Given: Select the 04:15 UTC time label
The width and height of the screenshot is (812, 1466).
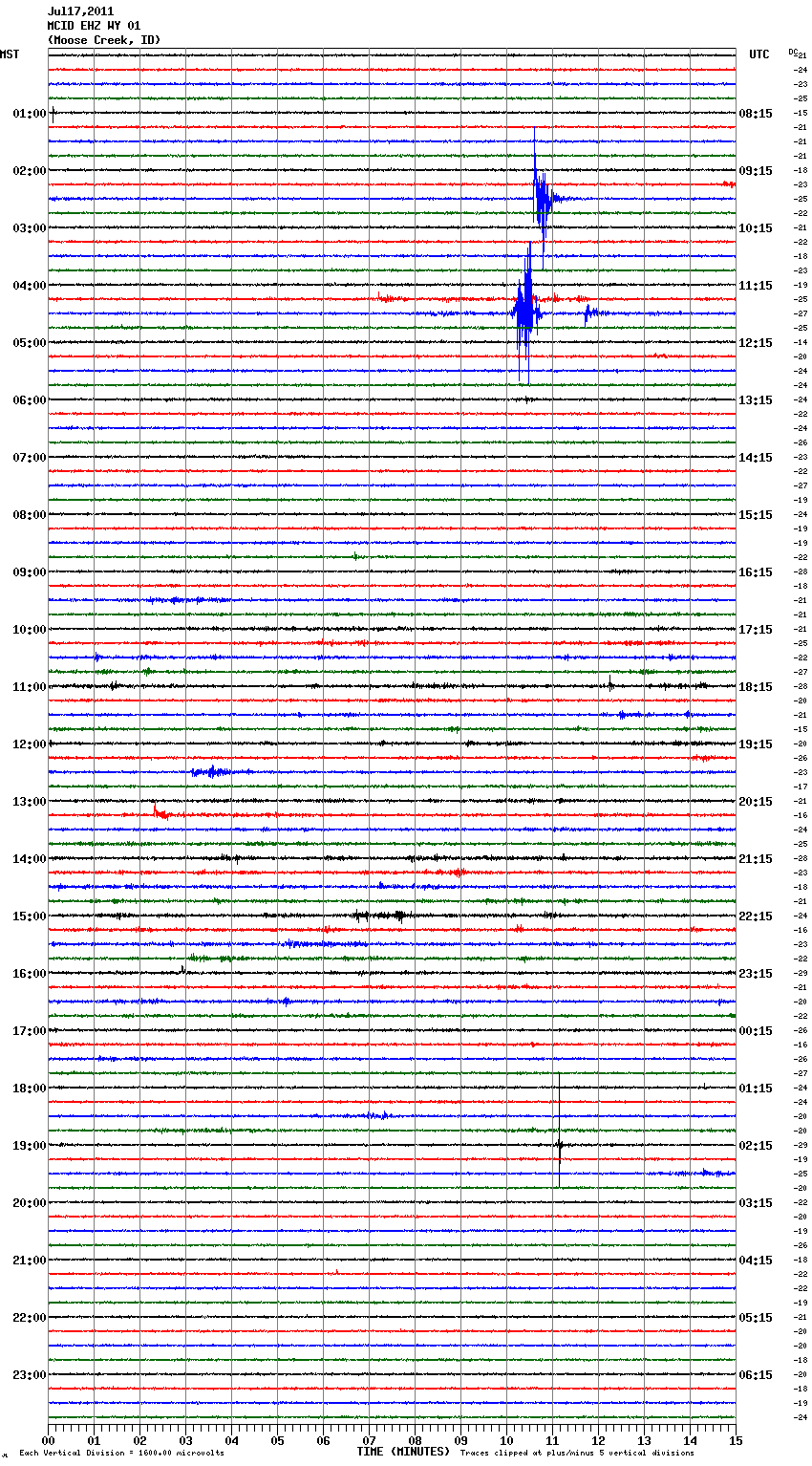Looking at the screenshot, I should coord(756,1261).
